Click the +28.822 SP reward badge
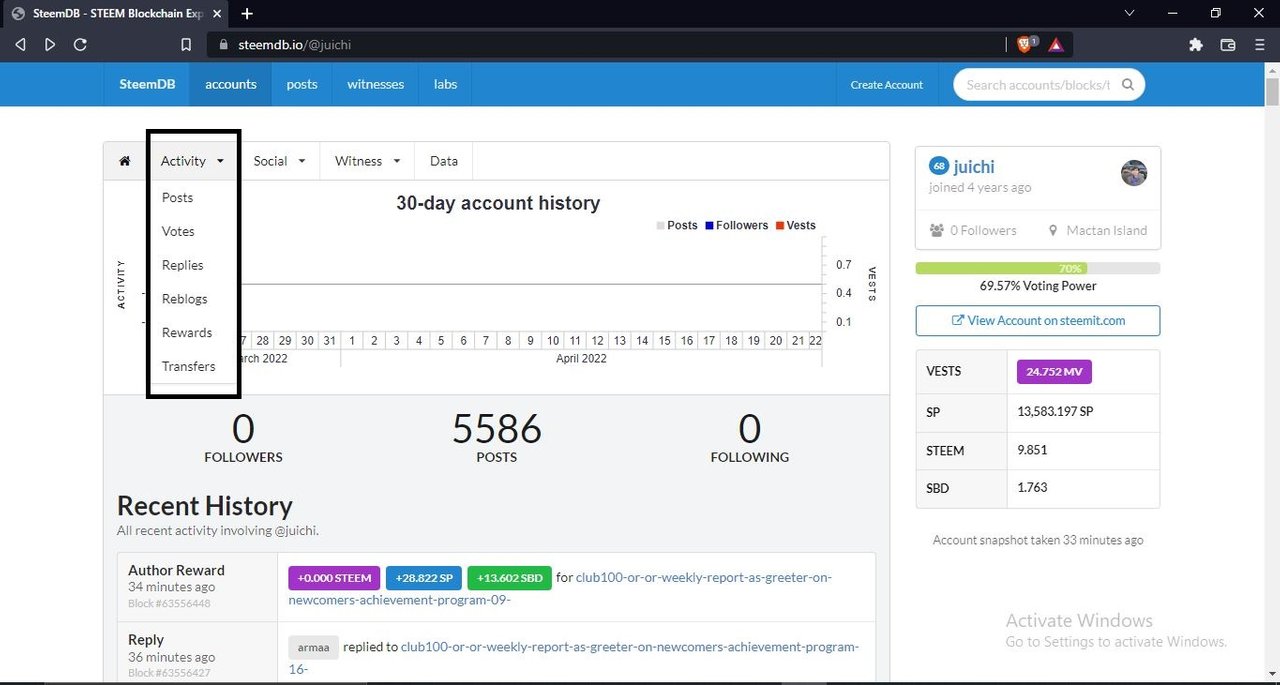Viewport: 1280px width, 685px height. pyautogui.click(x=423, y=578)
